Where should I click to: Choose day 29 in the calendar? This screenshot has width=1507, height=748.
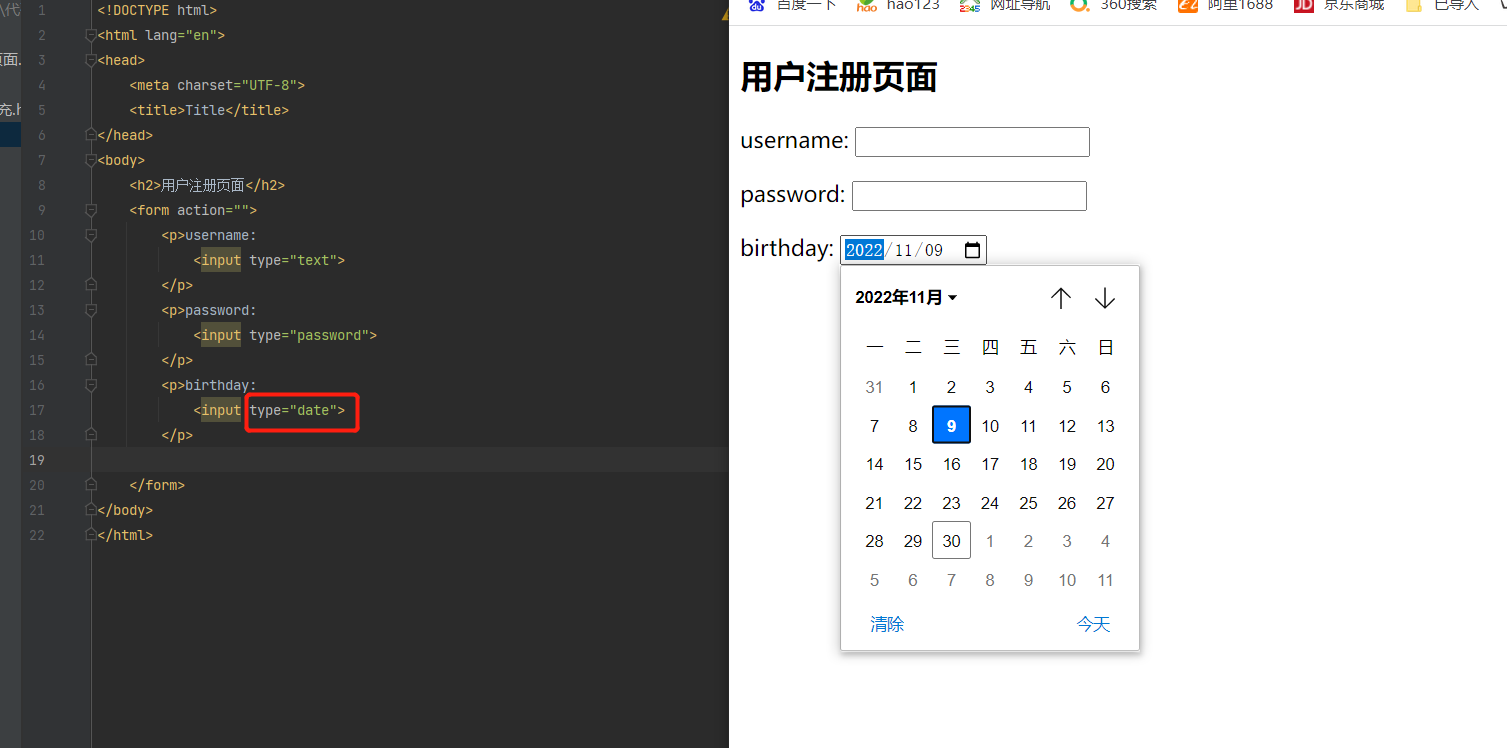pyautogui.click(x=913, y=541)
